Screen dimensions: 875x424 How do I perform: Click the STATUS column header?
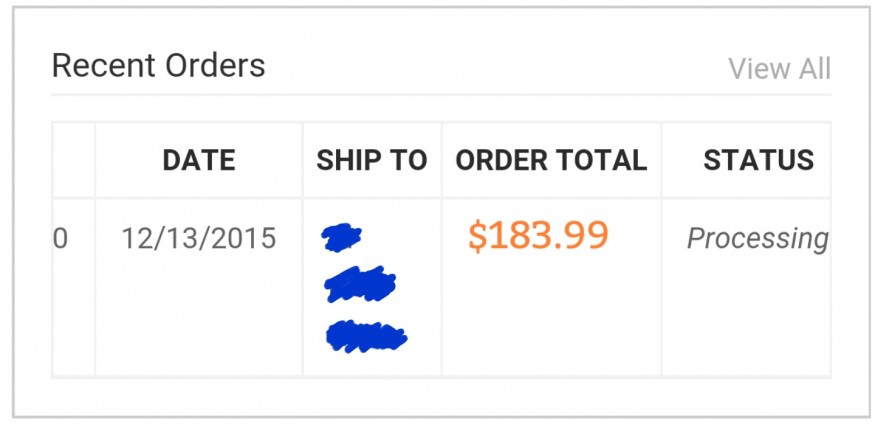[x=758, y=160]
